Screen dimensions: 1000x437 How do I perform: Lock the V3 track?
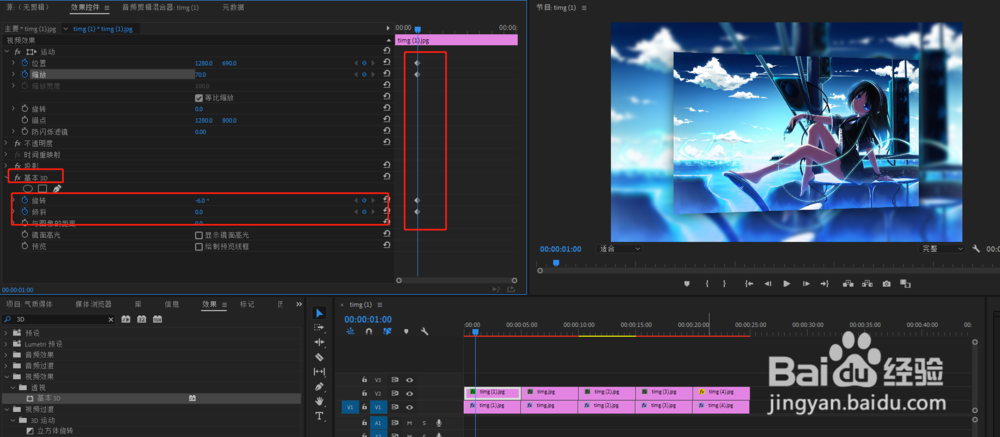364,380
